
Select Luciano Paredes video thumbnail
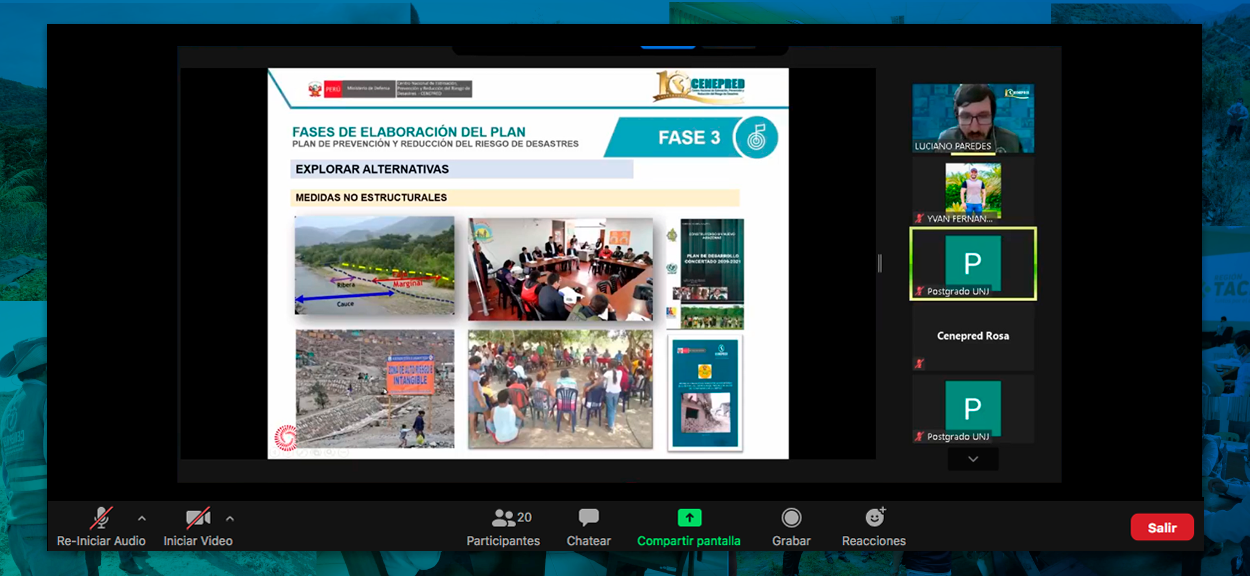[x=973, y=118]
